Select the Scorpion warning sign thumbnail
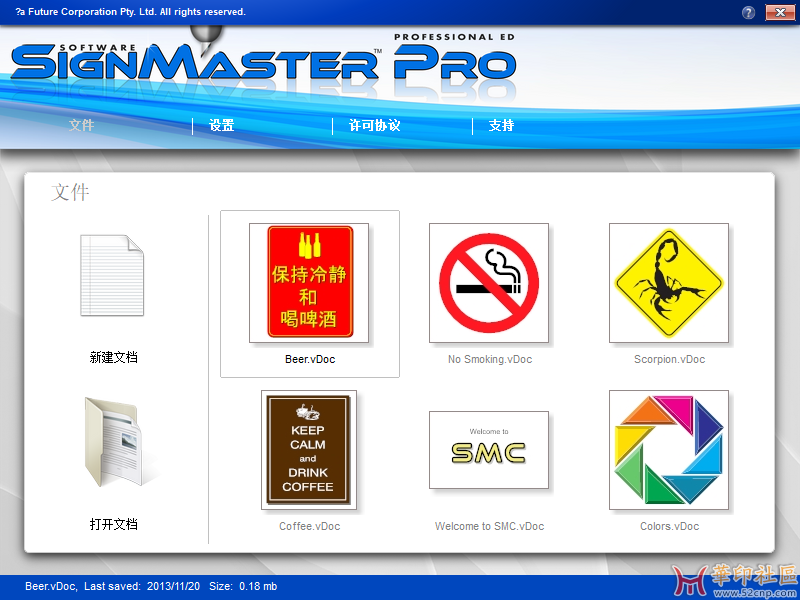The height and width of the screenshot is (600, 800). (669, 283)
